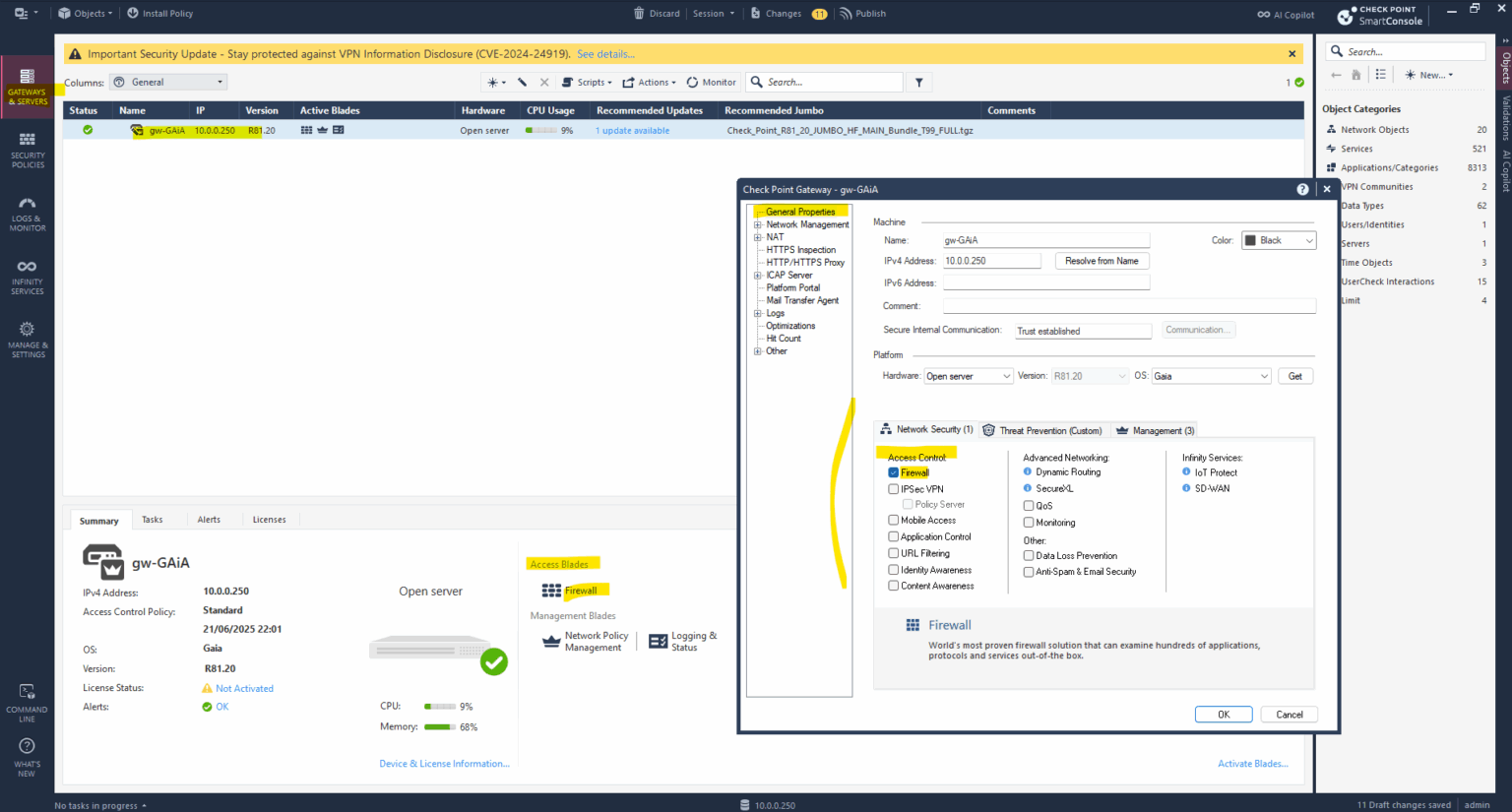Click the edit pencil icon in the toolbar
Image resolution: width=1512 pixels, height=812 pixels.
[x=522, y=82]
